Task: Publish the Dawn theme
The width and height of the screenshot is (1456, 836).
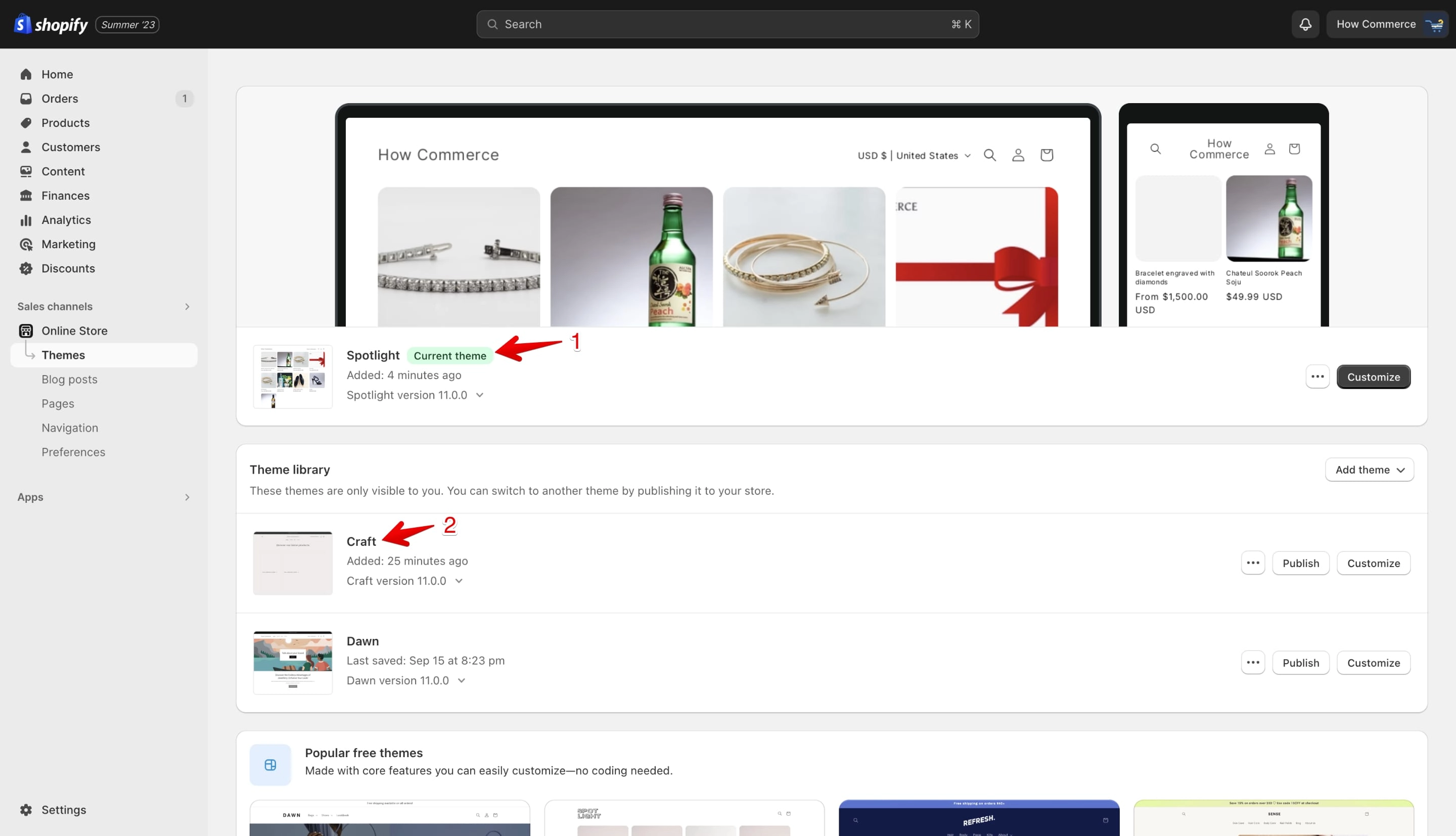Action: [1300, 663]
